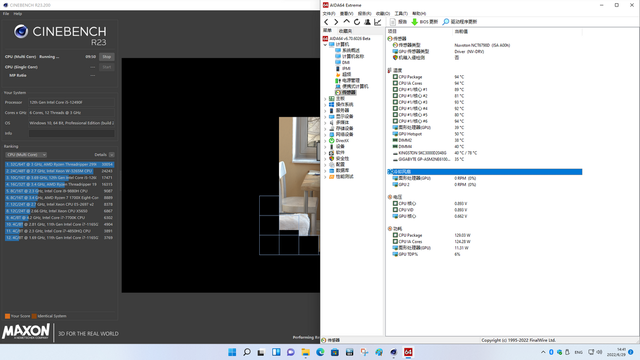The width and height of the screenshot is (640, 360).
Task: Toggle the Details arrow in the ranking panel
Action: [111, 155]
